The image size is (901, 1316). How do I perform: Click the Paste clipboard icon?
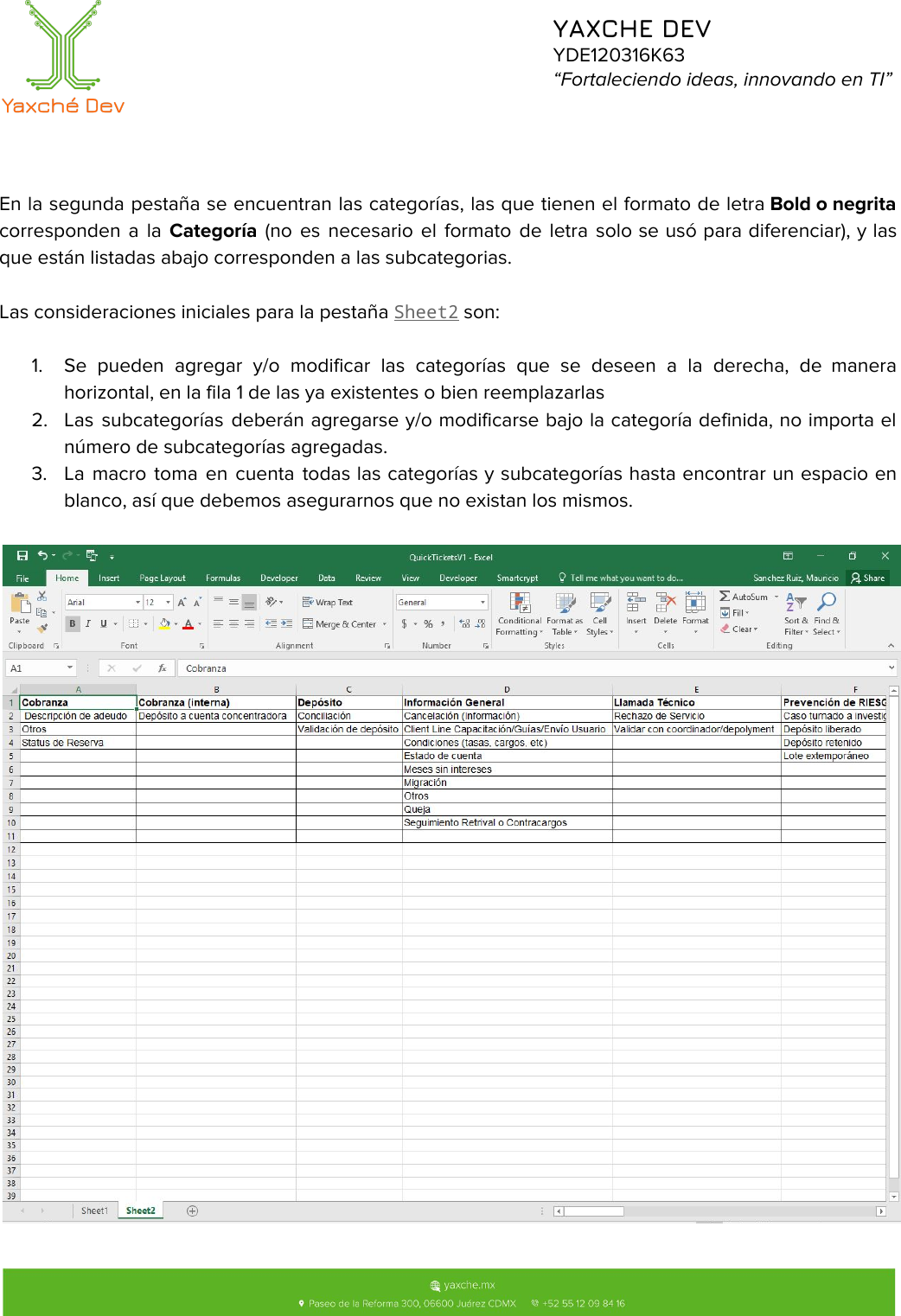click(20, 604)
